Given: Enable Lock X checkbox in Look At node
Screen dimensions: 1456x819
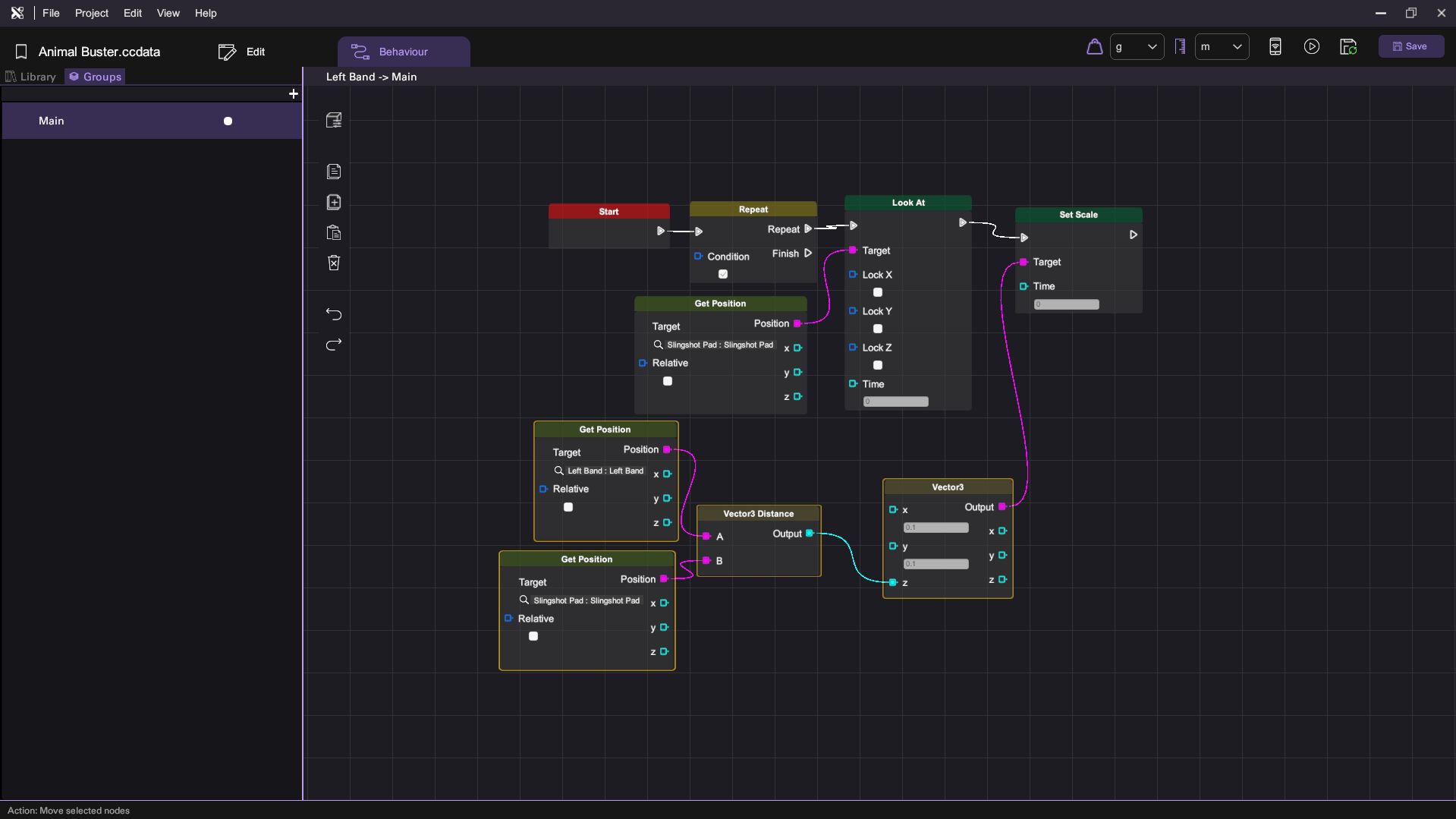Looking at the screenshot, I should coord(878,292).
